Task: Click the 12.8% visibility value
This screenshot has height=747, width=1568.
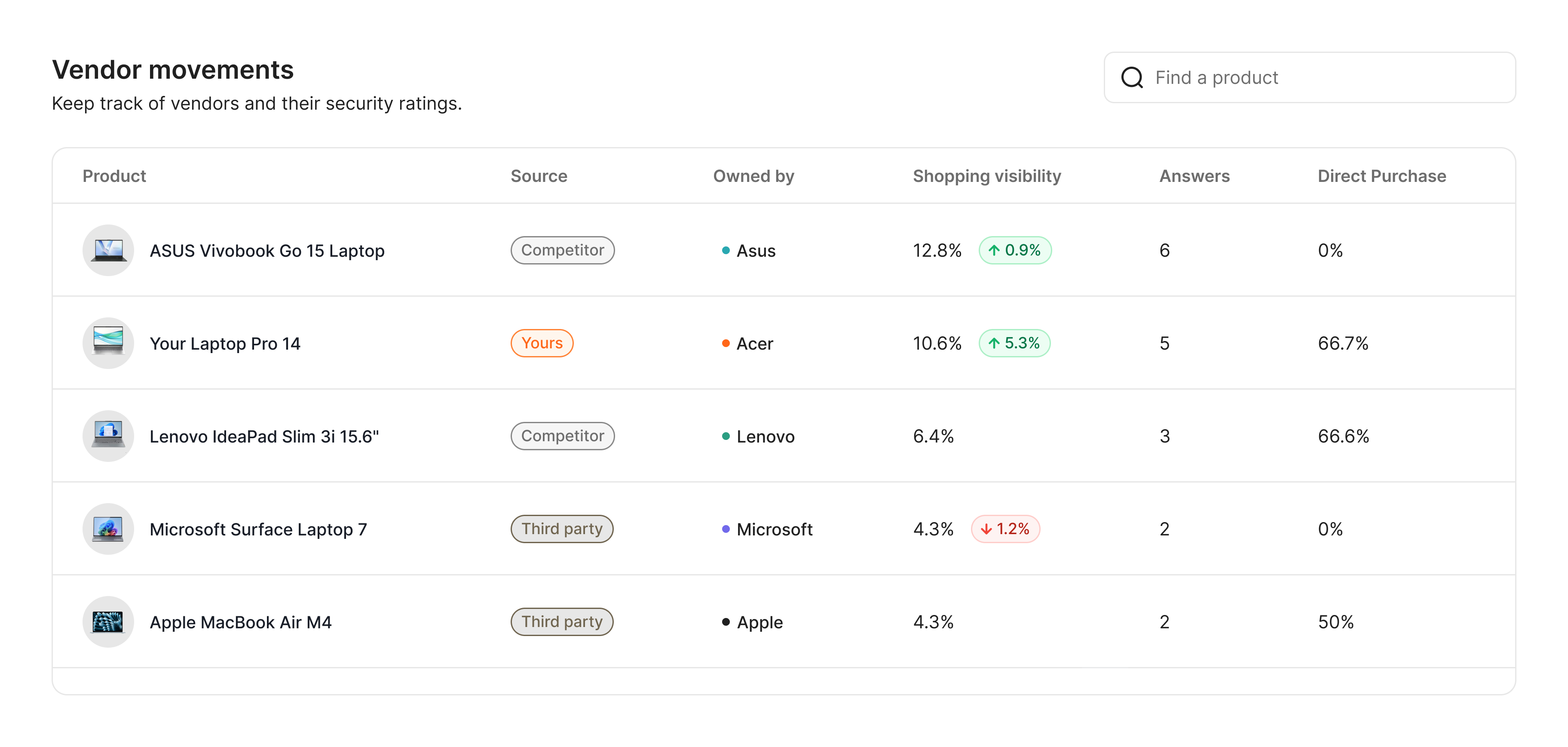Action: point(937,250)
